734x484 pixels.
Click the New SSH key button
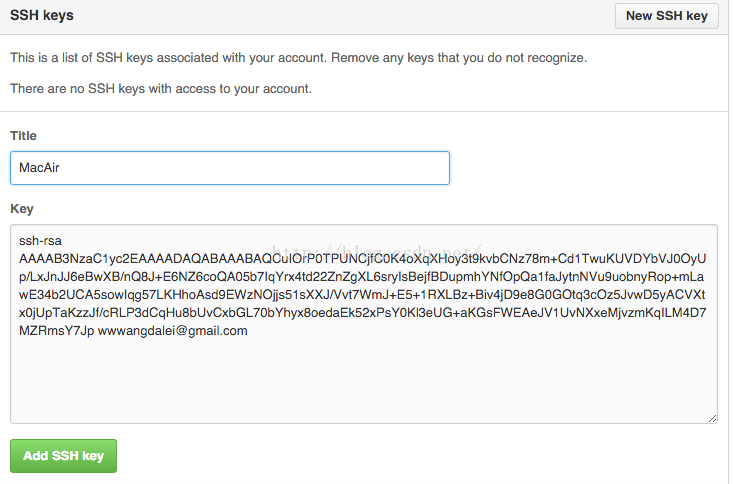tap(666, 16)
